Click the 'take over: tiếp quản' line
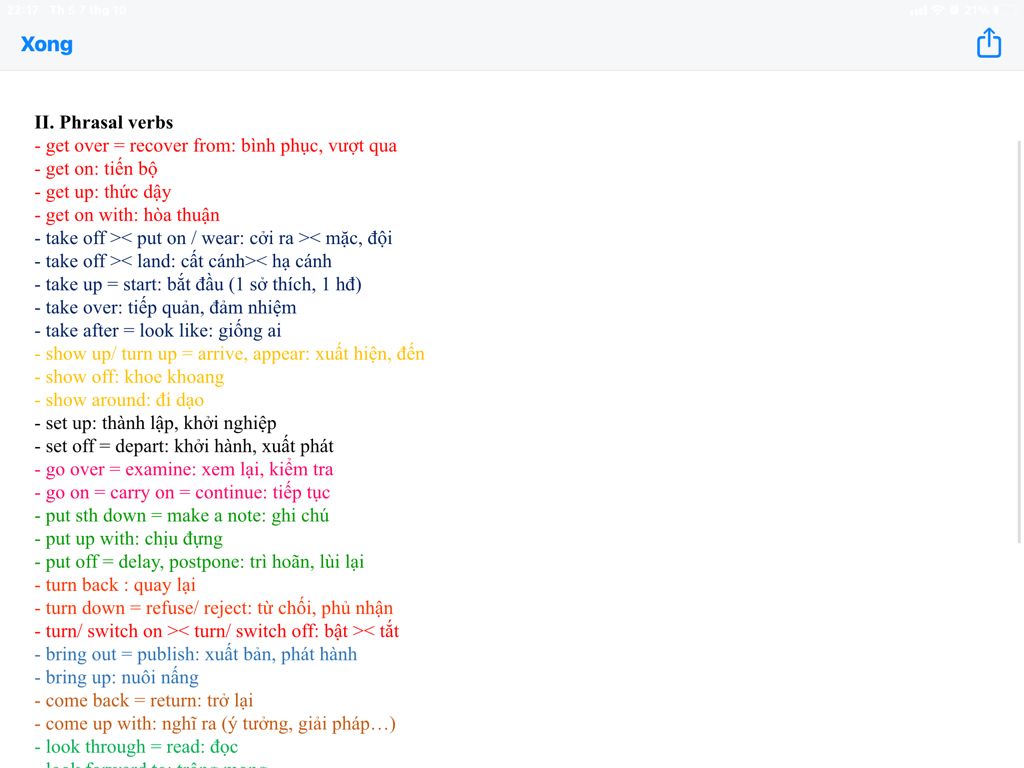This screenshot has width=1024, height=768. point(165,308)
